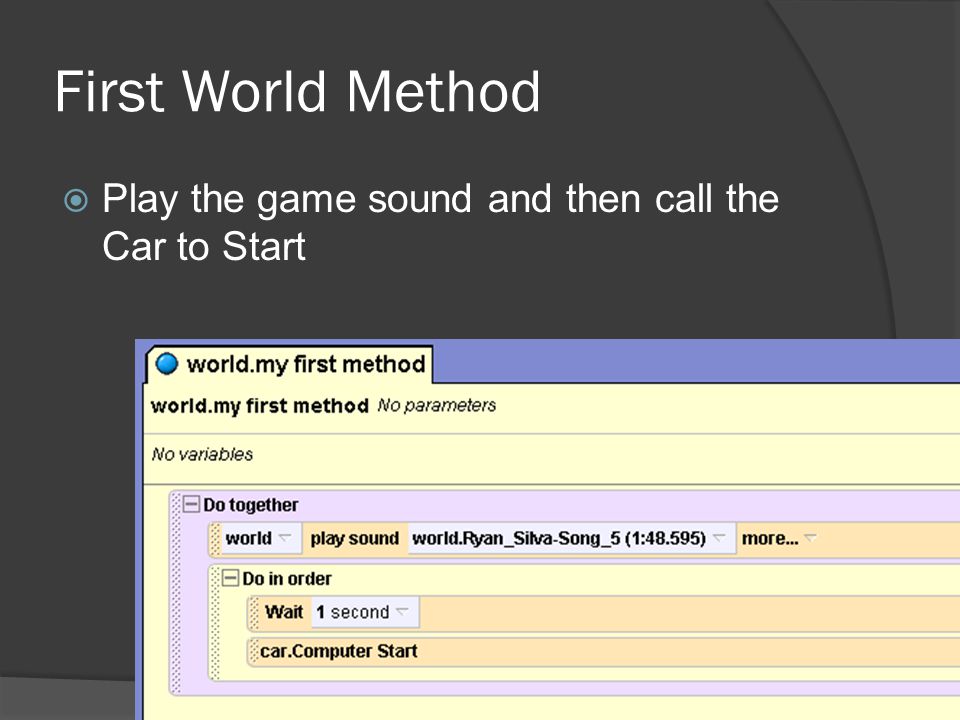Collapse the Do together block
This screenshot has width=960, height=720.
(192, 504)
